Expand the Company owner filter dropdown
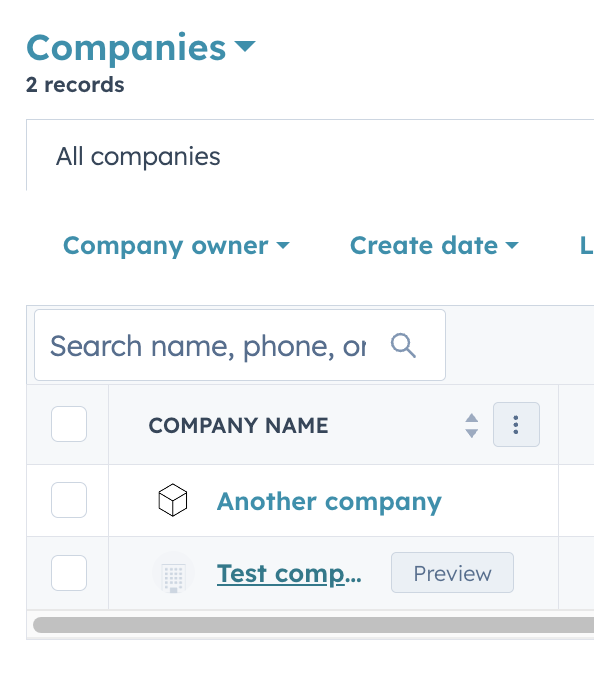Screen dimensions: 594x698 tap(176, 246)
